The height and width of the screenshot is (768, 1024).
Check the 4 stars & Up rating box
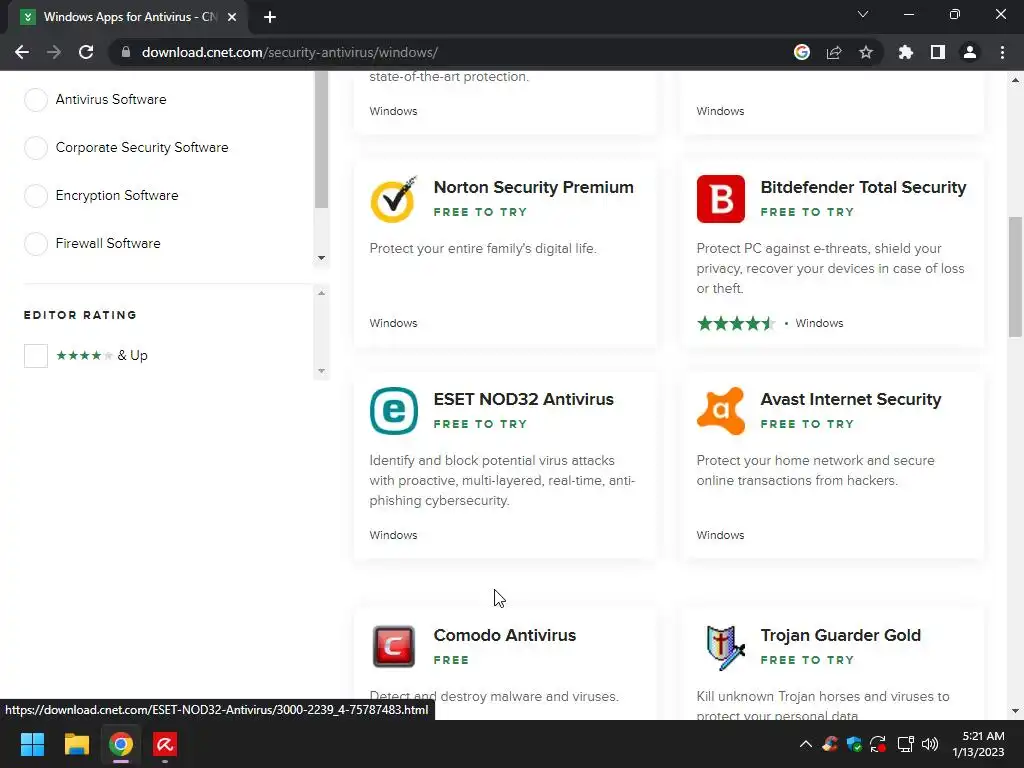coord(36,356)
